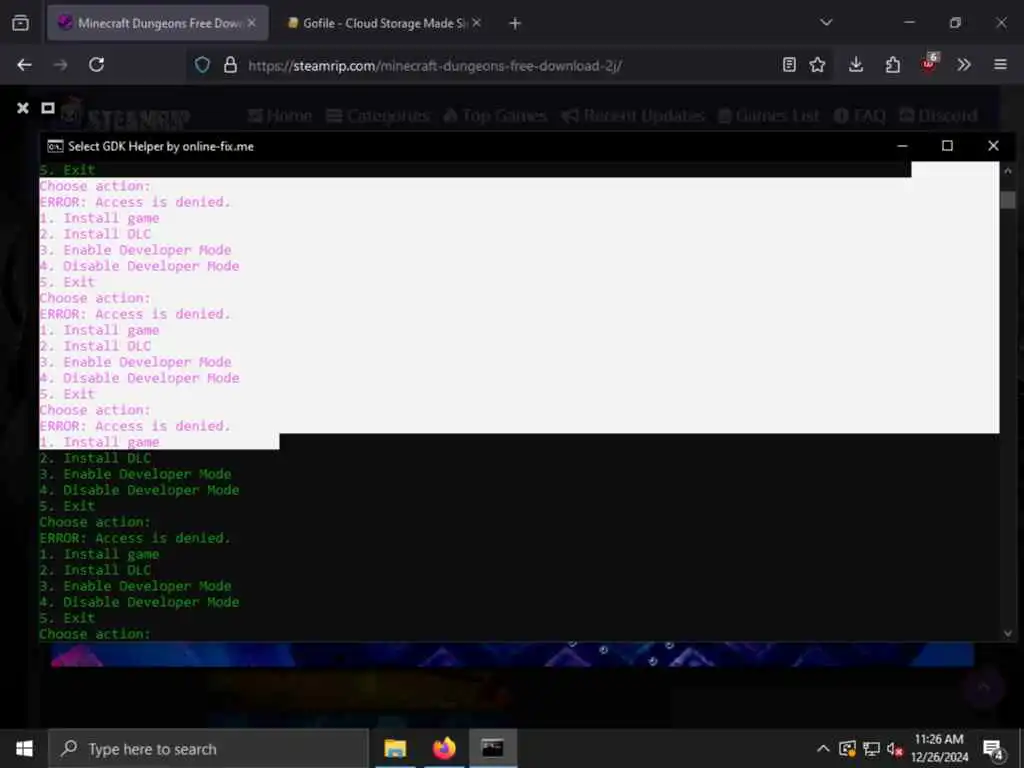Open the Discord link on SteamRIP
This screenshot has width=1024, height=768.
(938, 116)
